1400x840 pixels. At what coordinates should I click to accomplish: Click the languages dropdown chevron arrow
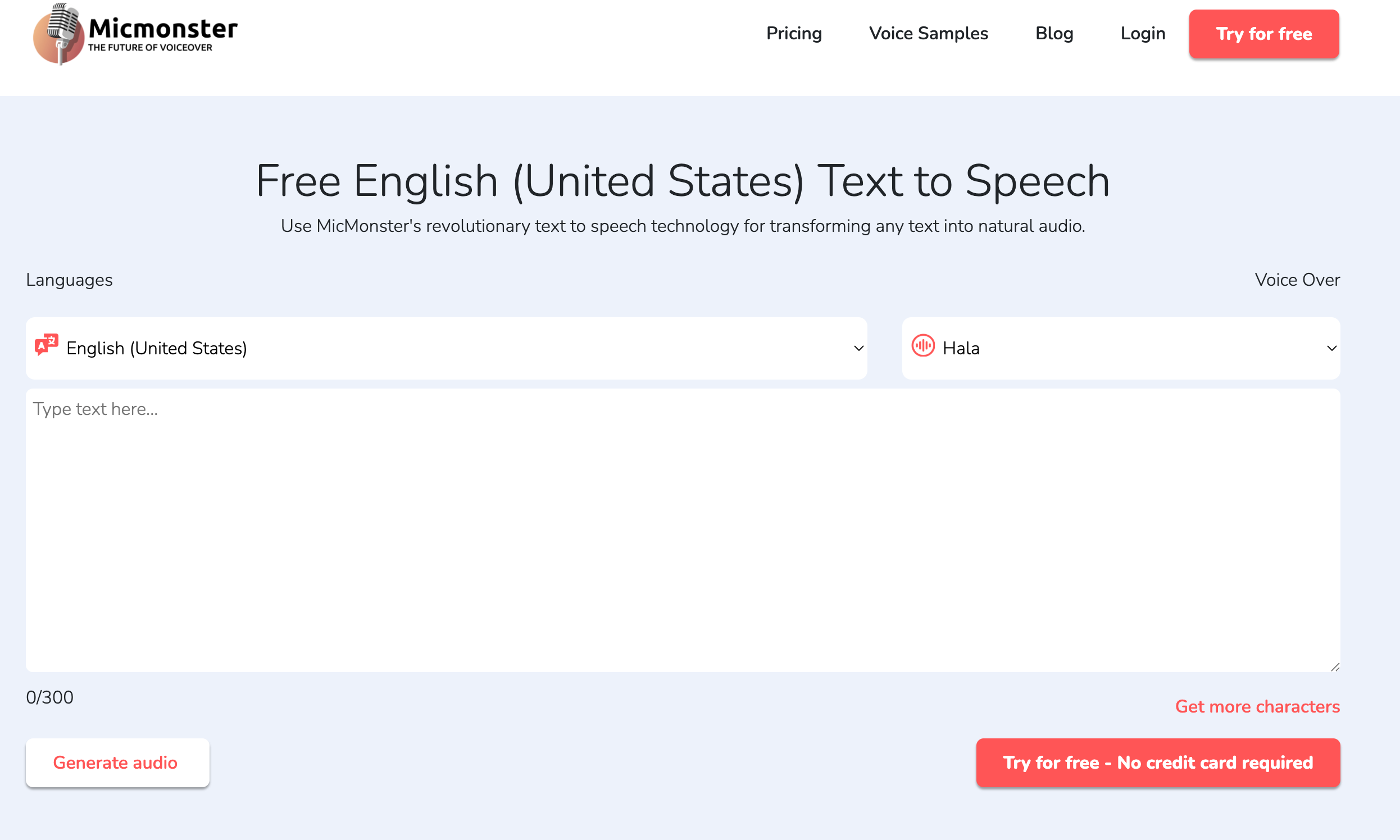pyautogui.click(x=858, y=348)
